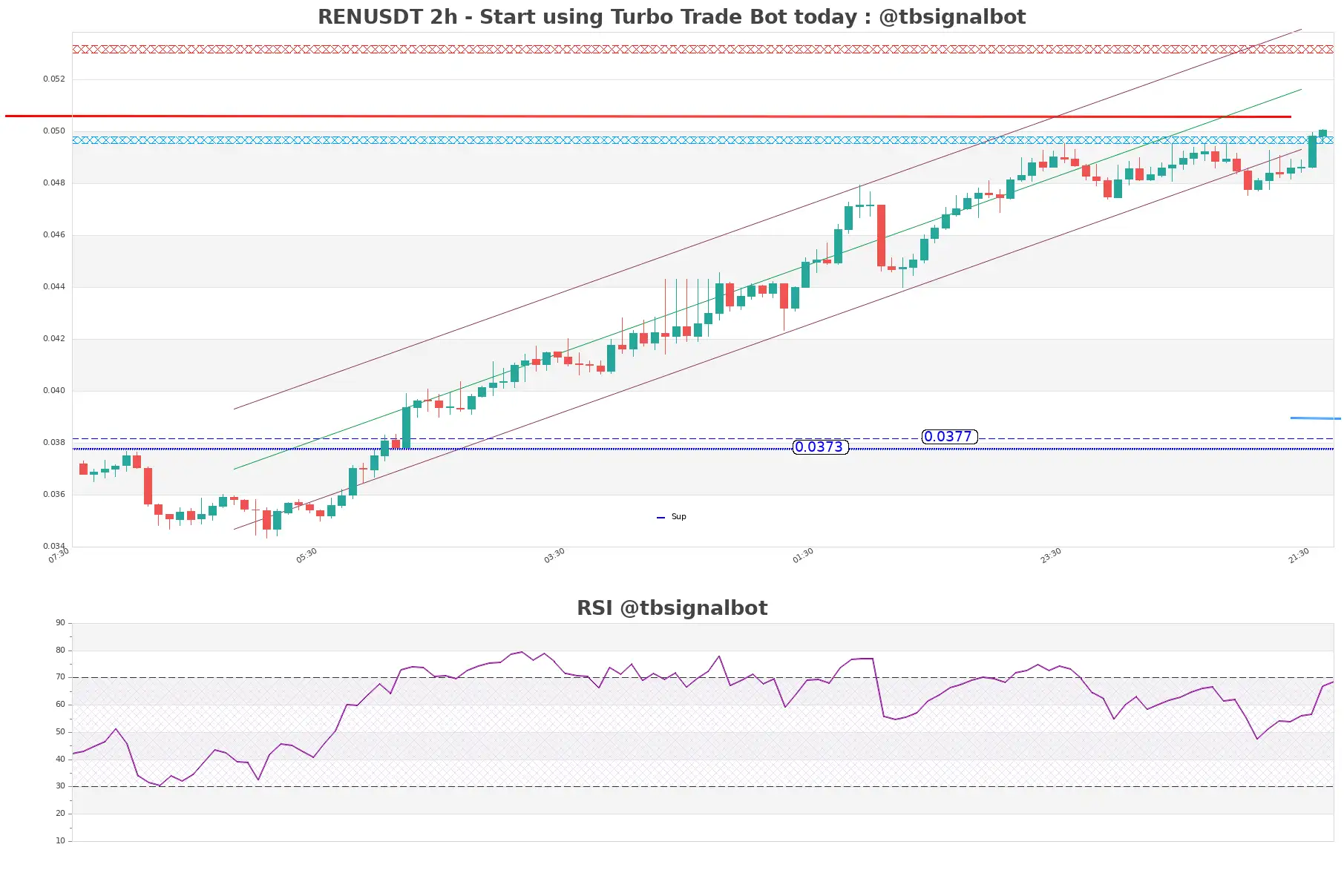Click the RSI 90 axis label
The width and height of the screenshot is (1344, 896).
click(x=60, y=622)
